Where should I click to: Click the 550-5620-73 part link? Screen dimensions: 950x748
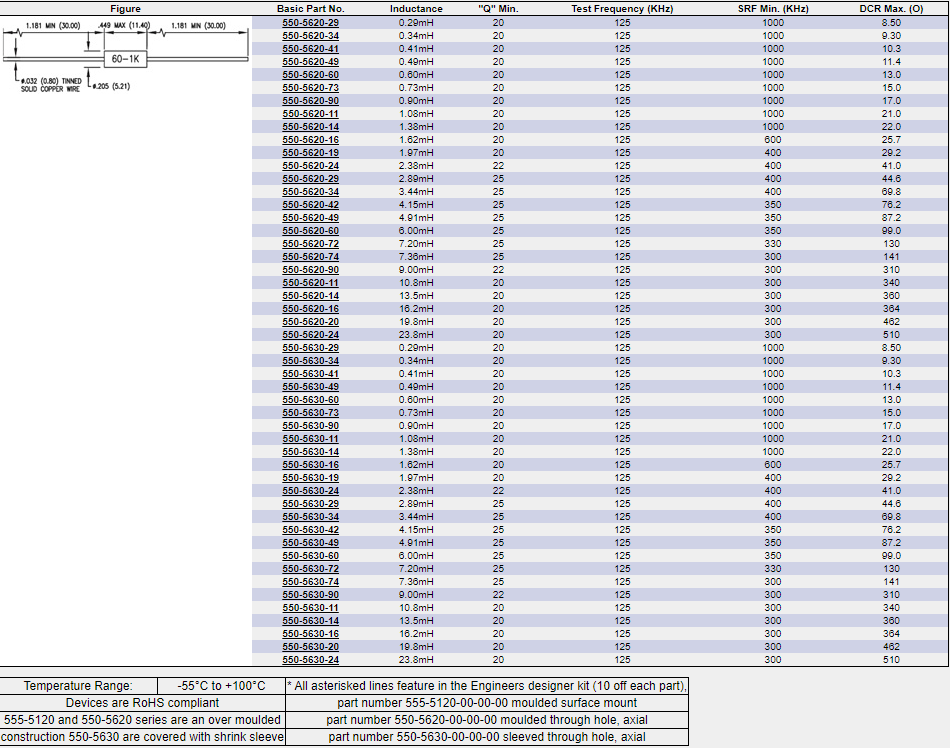(310, 87)
